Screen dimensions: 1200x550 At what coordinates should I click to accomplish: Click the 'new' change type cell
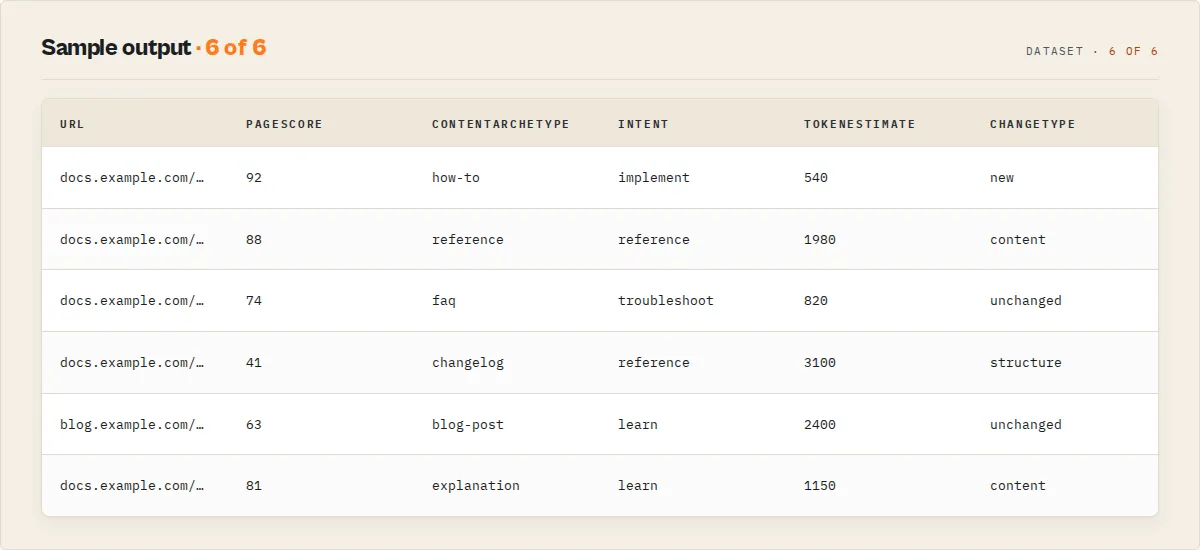[1002, 178]
